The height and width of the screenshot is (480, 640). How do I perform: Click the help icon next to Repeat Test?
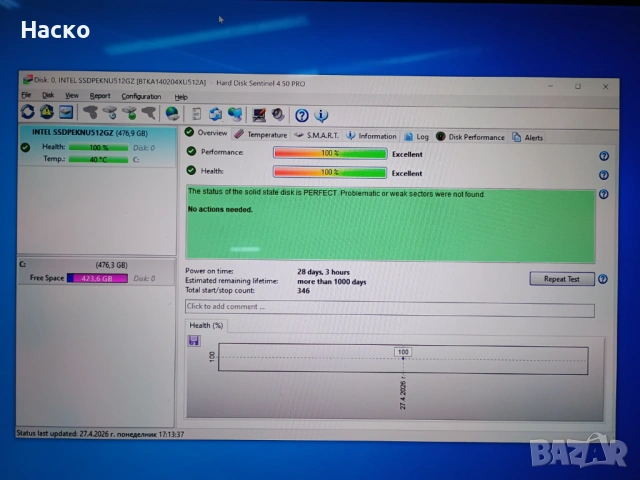point(603,280)
